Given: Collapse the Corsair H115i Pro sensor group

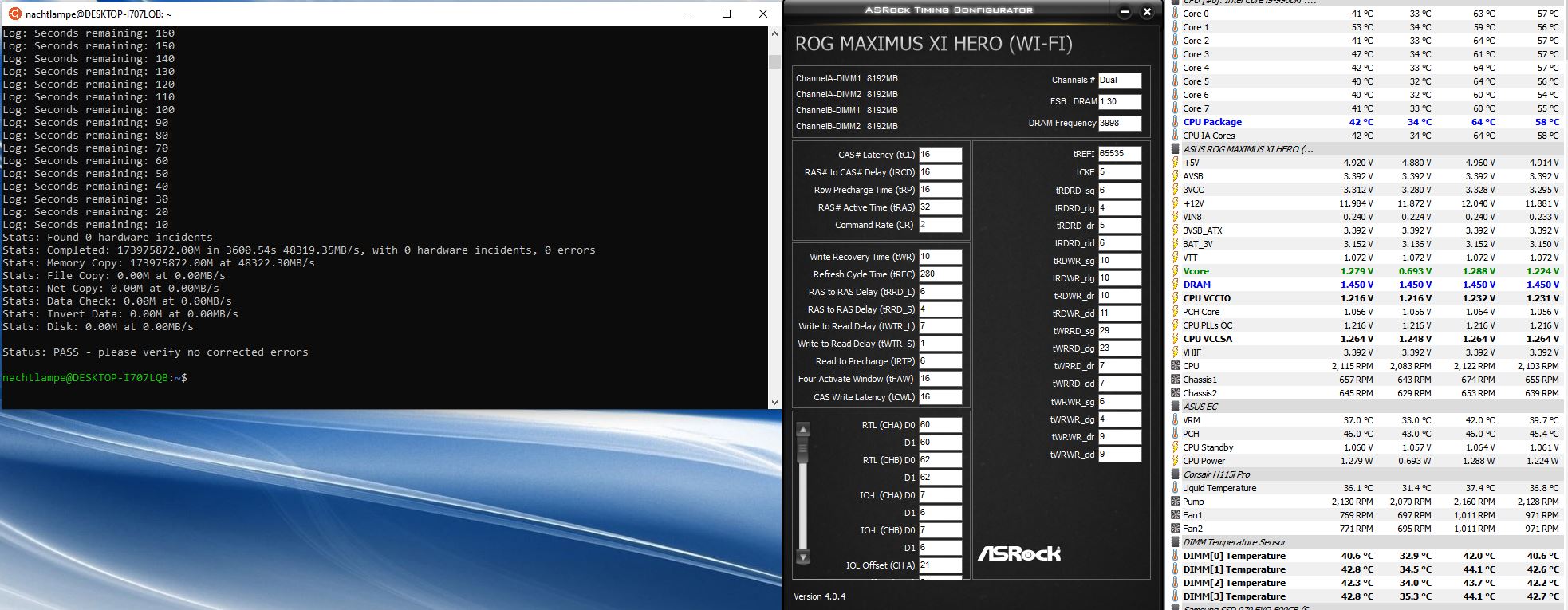Looking at the screenshot, I should click(x=1175, y=474).
